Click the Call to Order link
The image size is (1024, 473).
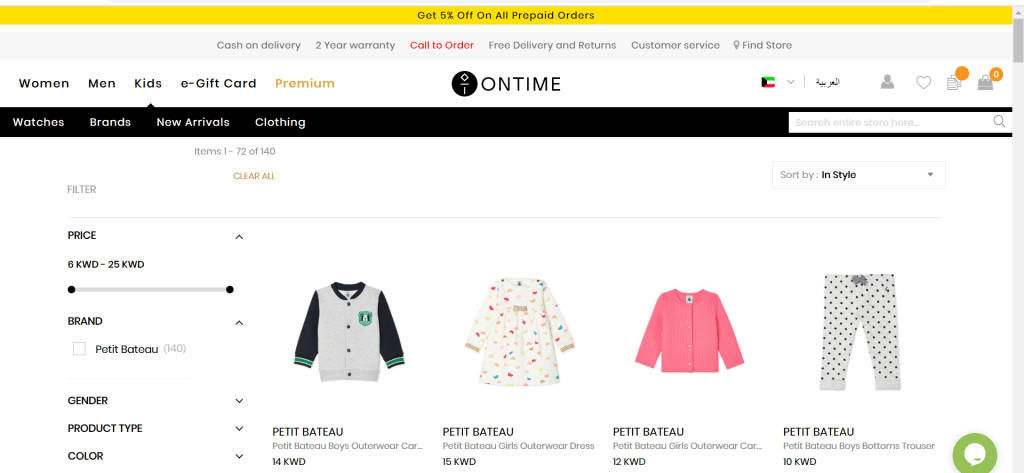pos(442,45)
